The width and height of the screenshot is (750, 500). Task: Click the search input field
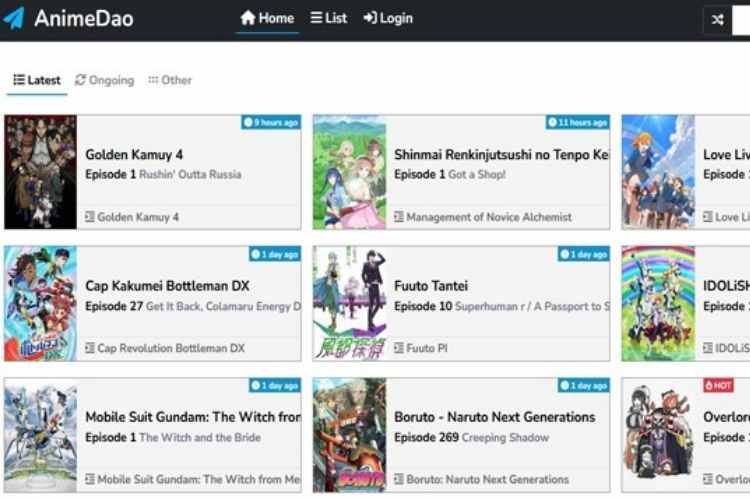coord(741,20)
